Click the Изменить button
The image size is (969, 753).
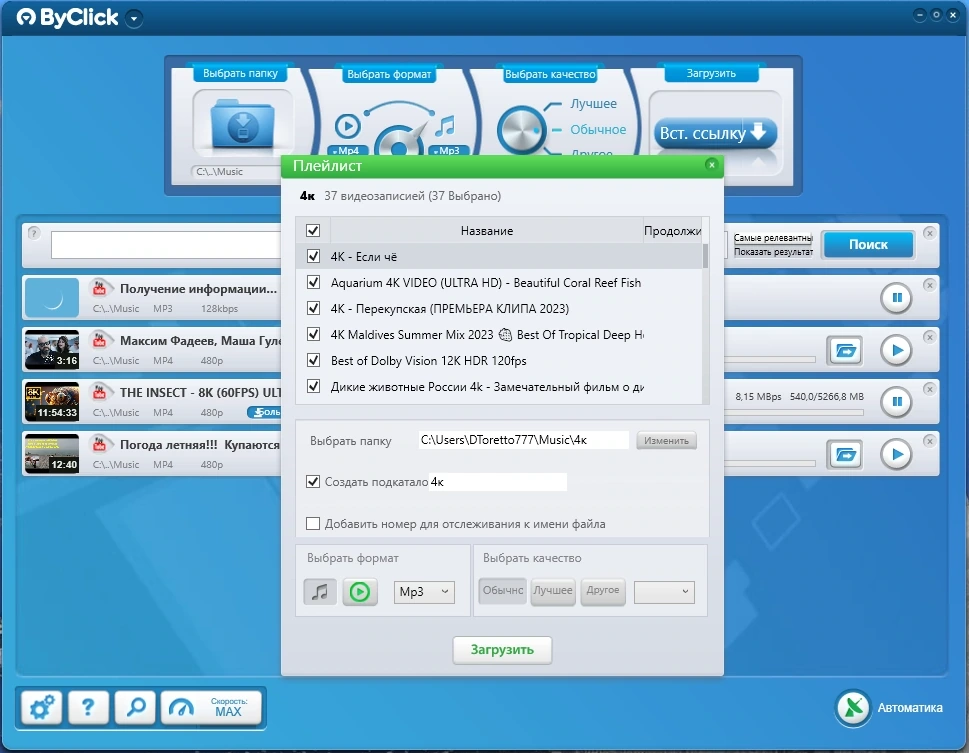[666, 440]
